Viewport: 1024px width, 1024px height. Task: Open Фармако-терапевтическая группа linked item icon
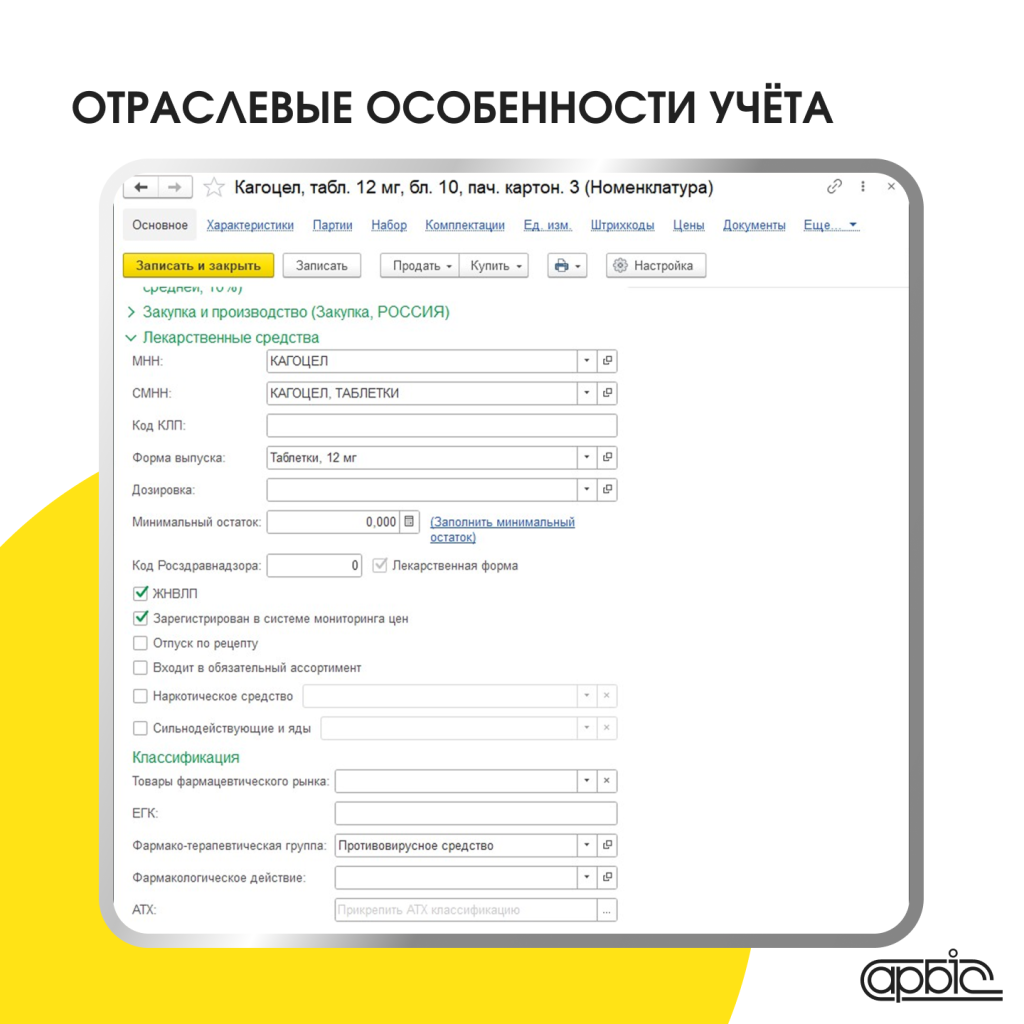pyautogui.click(x=607, y=845)
